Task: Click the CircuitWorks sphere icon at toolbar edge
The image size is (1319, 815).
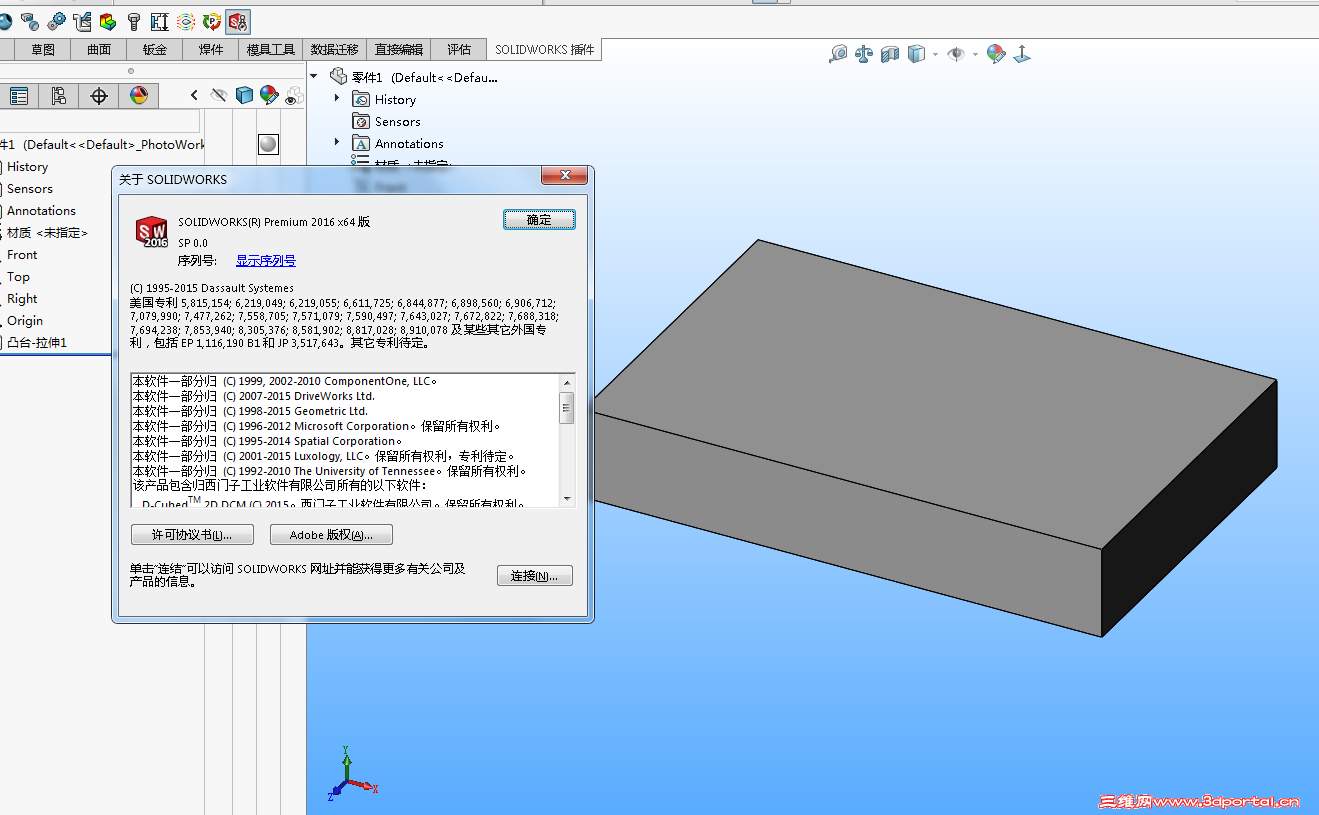Action: point(5,22)
